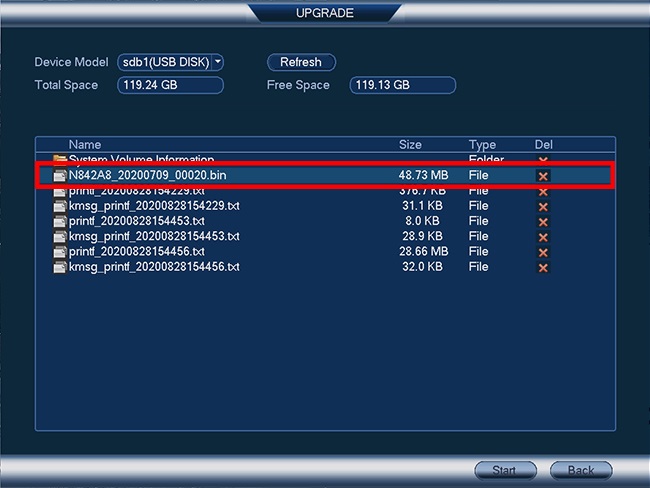
Task: Sort files by the Name column header
Action: click(85, 145)
